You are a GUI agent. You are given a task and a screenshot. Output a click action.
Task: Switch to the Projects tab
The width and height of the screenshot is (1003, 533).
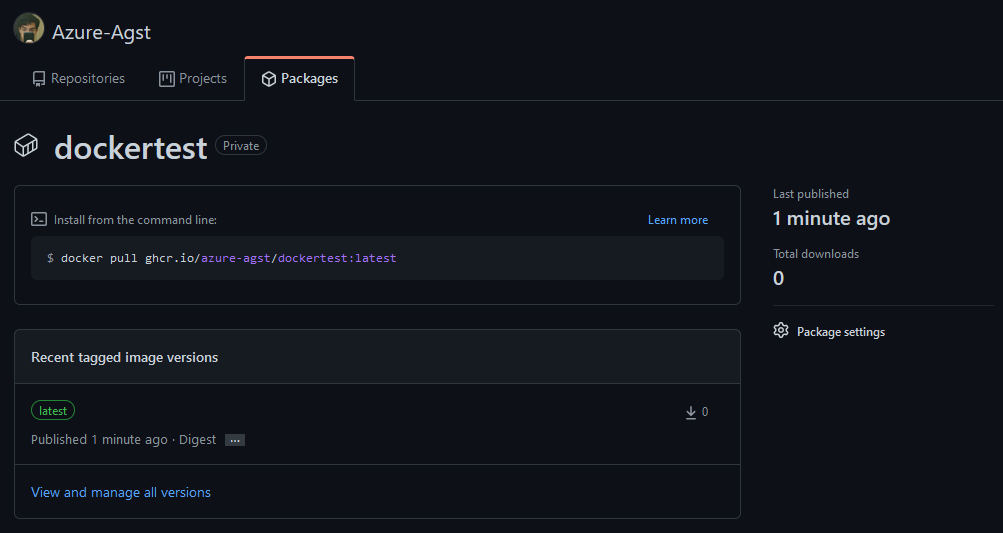click(x=193, y=79)
